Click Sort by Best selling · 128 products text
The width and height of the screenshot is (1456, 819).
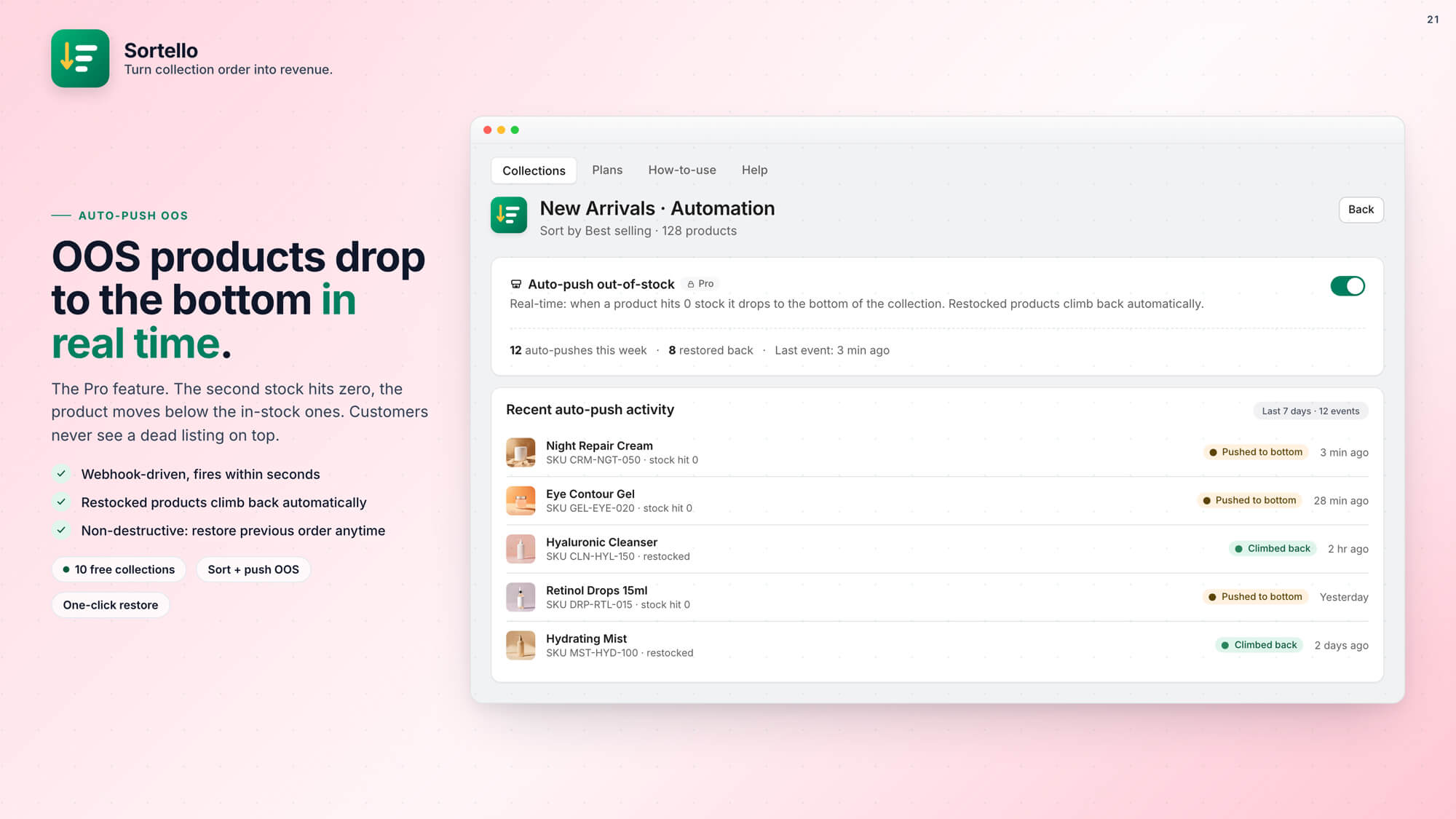[x=638, y=231]
